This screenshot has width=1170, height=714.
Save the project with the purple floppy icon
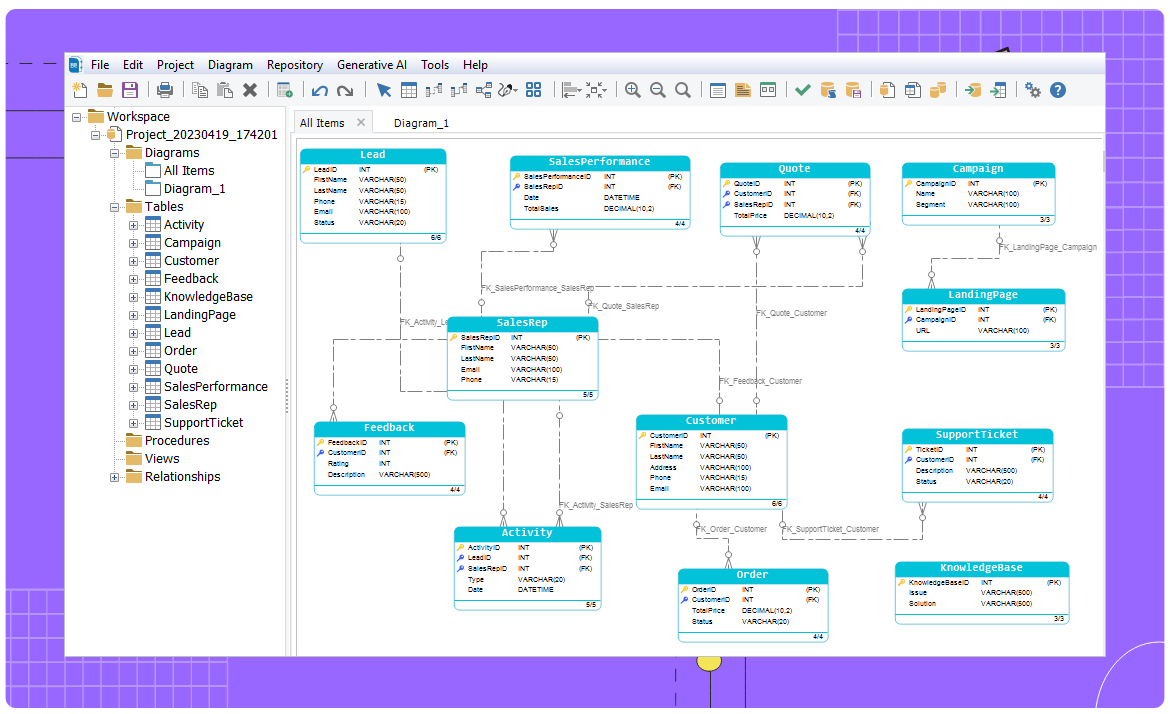[130, 90]
